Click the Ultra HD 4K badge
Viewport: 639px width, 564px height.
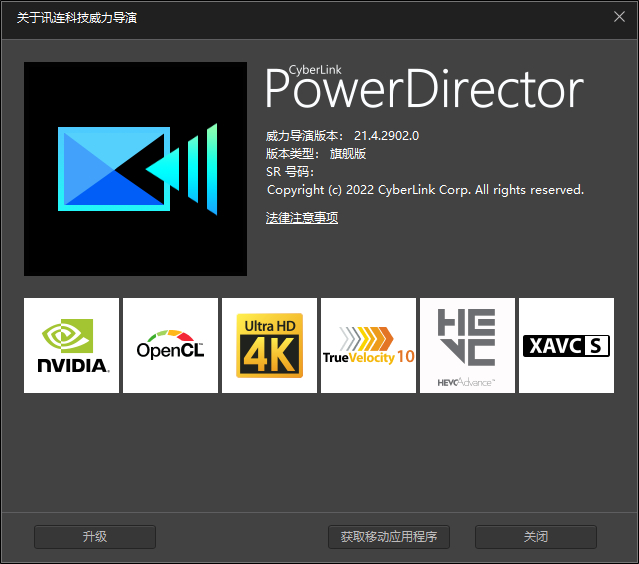coord(269,345)
